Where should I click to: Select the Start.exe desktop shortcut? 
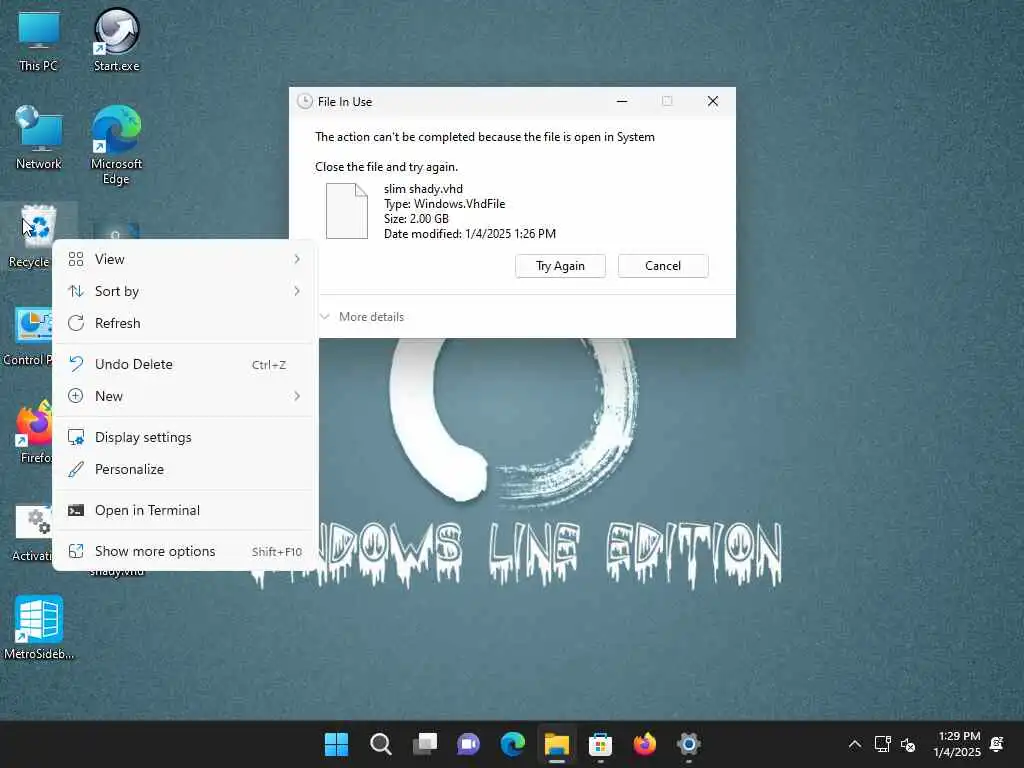116,40
